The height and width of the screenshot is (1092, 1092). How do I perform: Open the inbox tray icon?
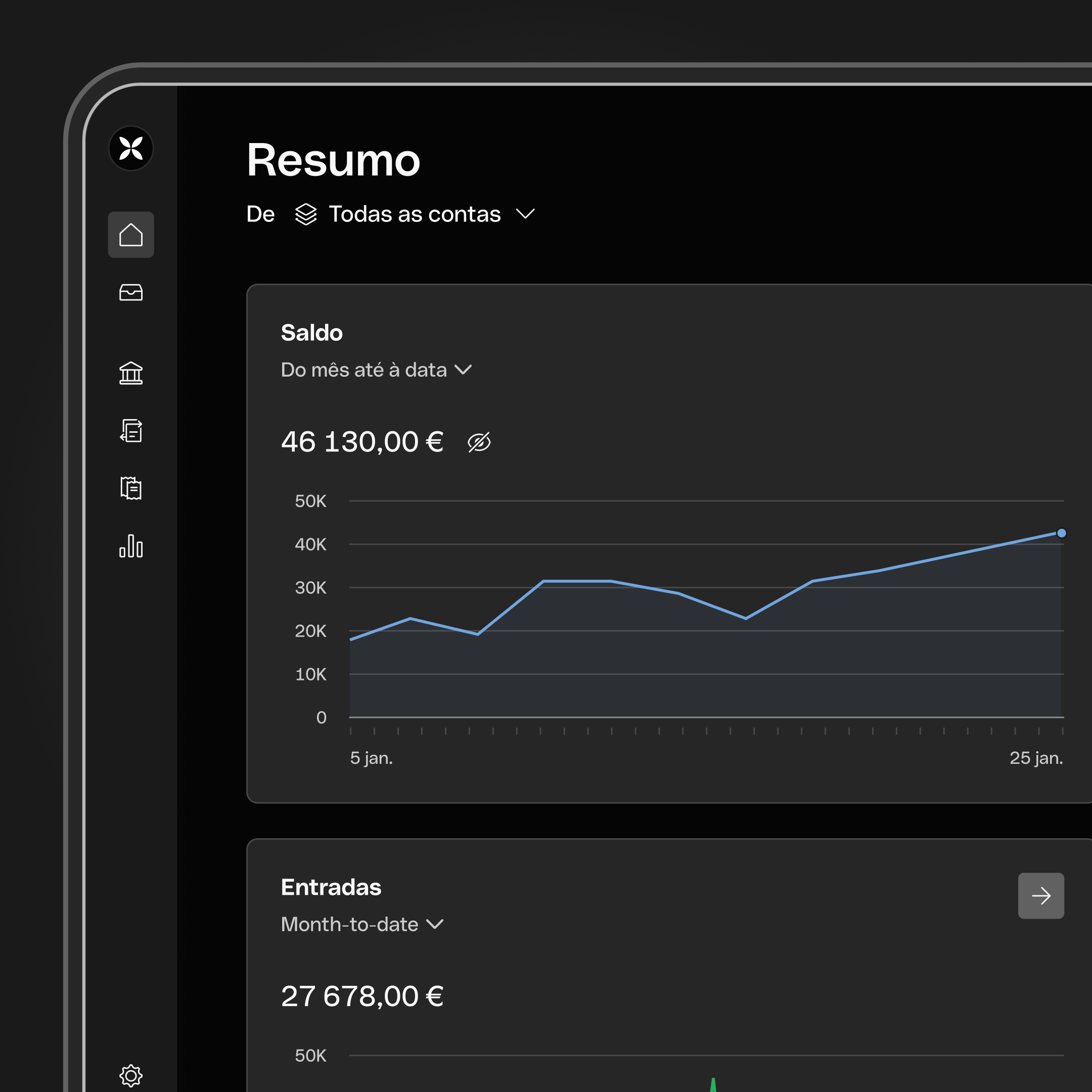click(130, 292)
